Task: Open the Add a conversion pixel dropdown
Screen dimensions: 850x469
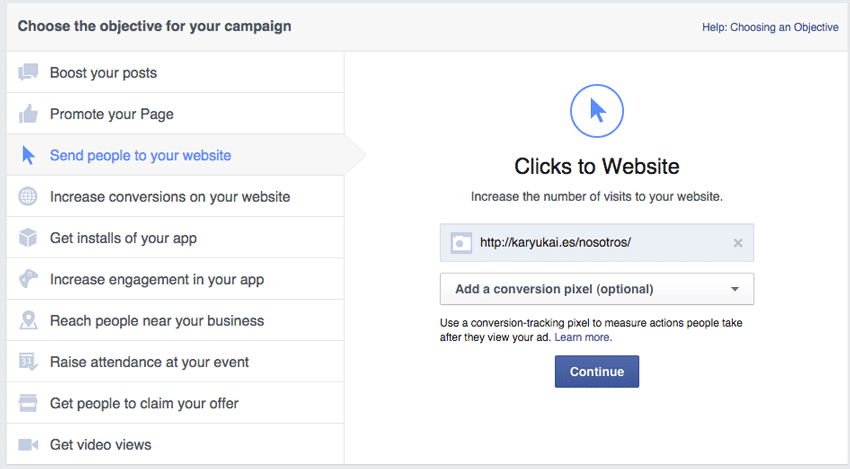Action: click(x=597, y=289)
